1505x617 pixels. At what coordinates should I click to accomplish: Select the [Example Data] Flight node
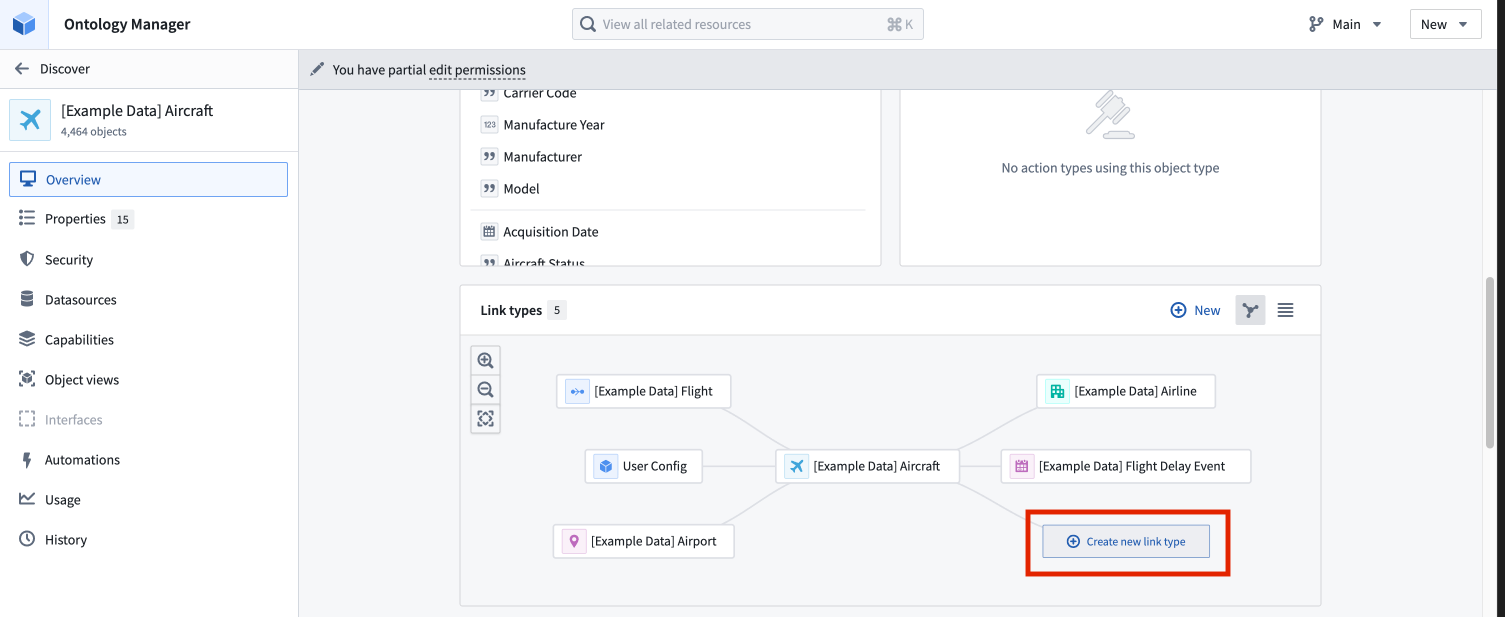(x=644, y=391)
